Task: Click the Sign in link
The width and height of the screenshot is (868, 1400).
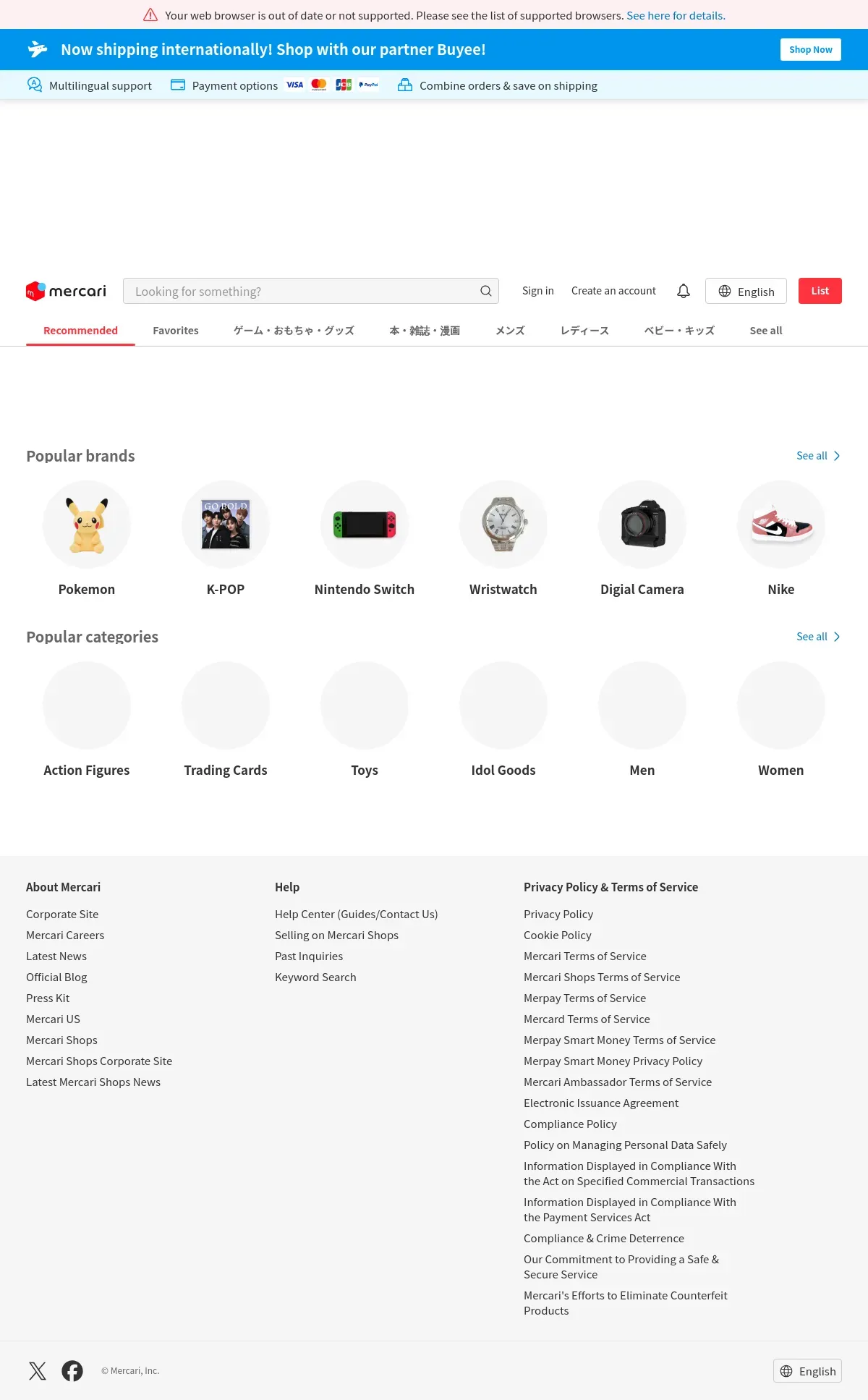Action: point(538,291)
